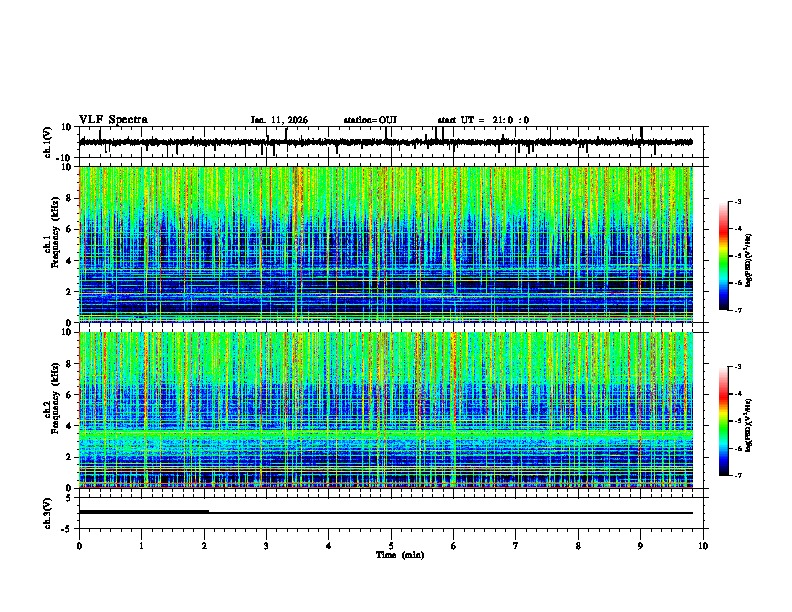792x612 pixels.
Task: Click time axis tick label "9"
Action: (640, 546)
